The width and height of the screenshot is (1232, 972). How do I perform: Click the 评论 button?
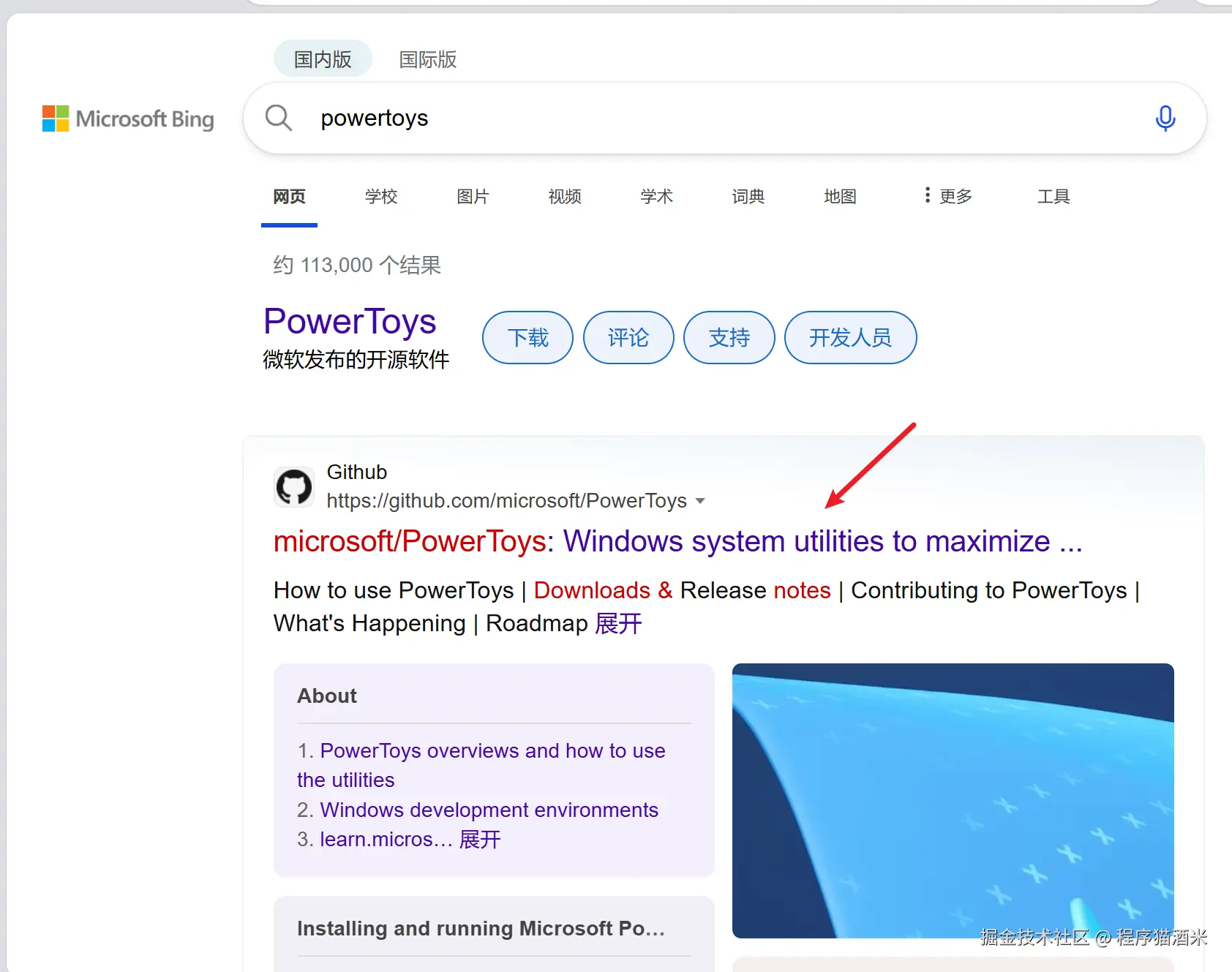click(628, 338)
